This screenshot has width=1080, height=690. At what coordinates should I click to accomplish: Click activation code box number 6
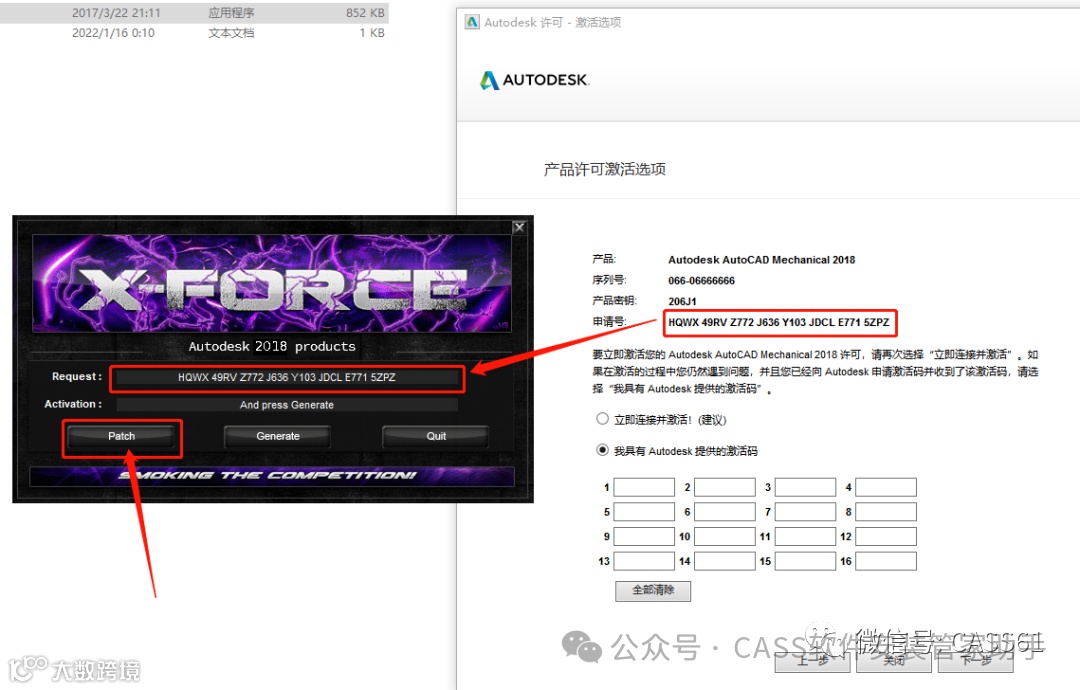(725, 512)
